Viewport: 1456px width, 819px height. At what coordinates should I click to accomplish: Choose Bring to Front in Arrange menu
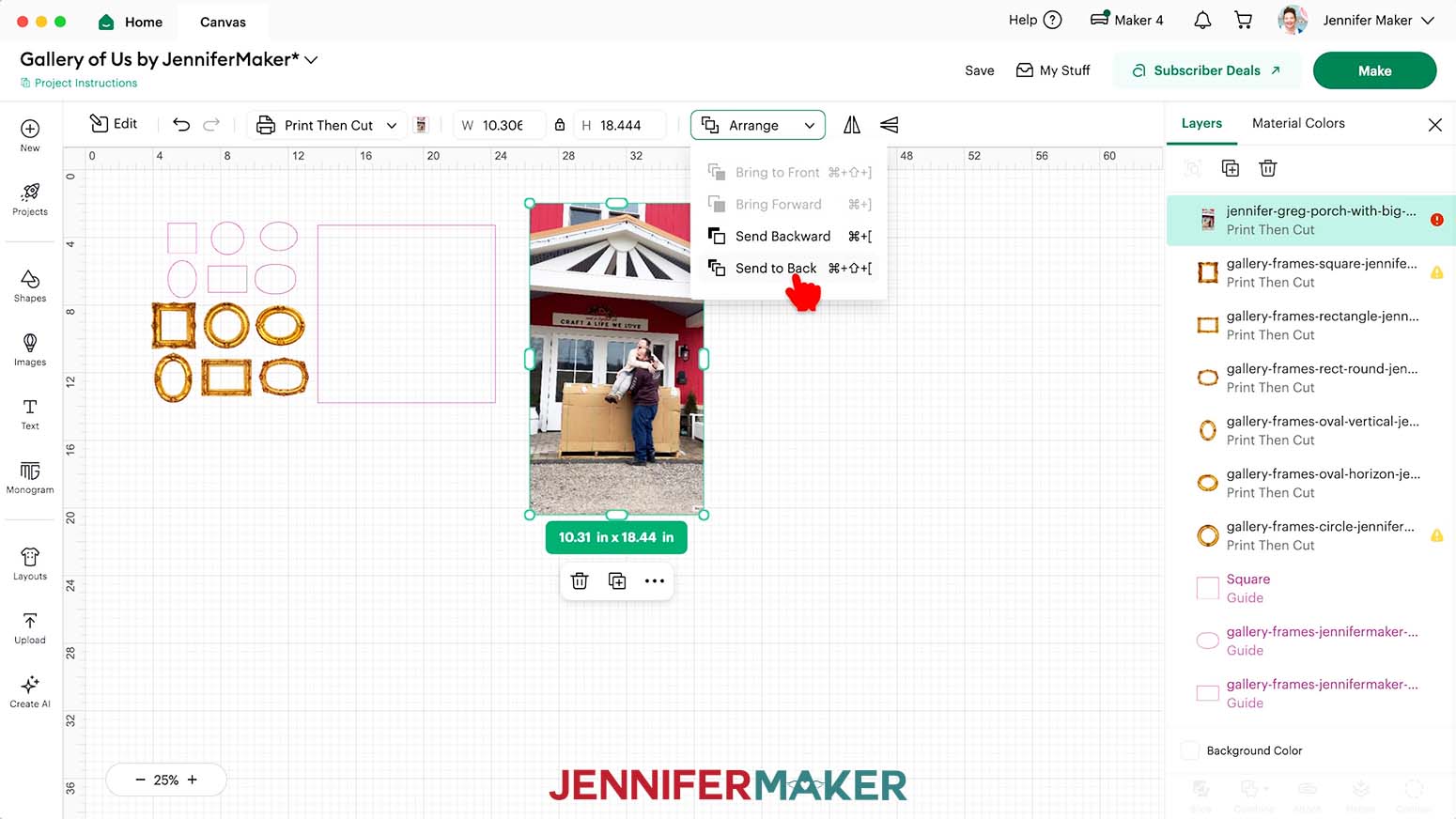[x=789, y=172]
